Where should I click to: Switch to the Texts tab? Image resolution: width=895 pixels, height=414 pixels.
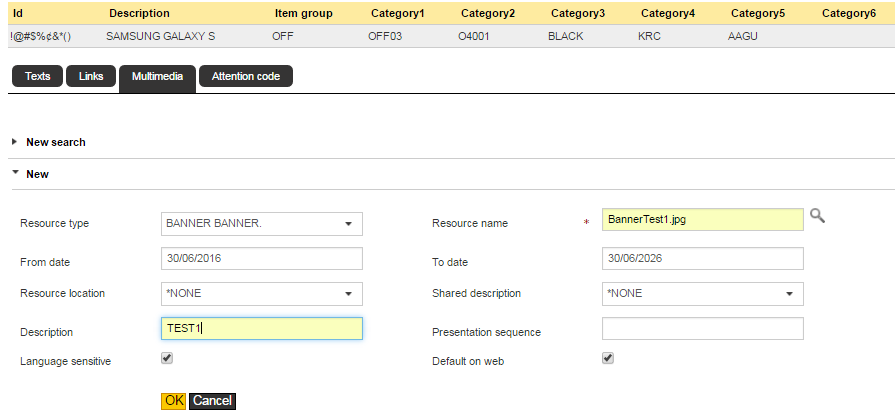(x=37, y=76)
